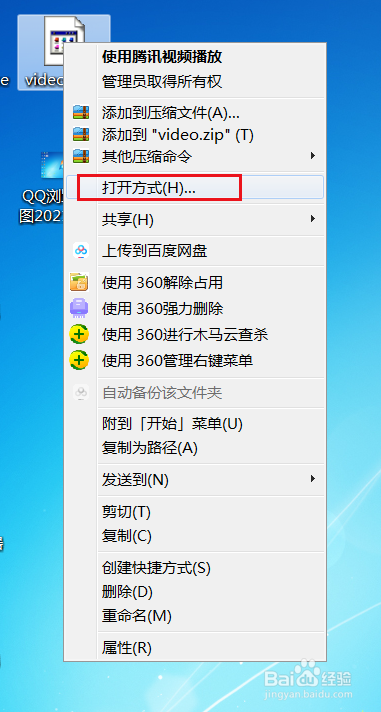Expand the 发送到(N) submenu arrow
This screenshot has height=712, width=381.
tap(312, 479)
